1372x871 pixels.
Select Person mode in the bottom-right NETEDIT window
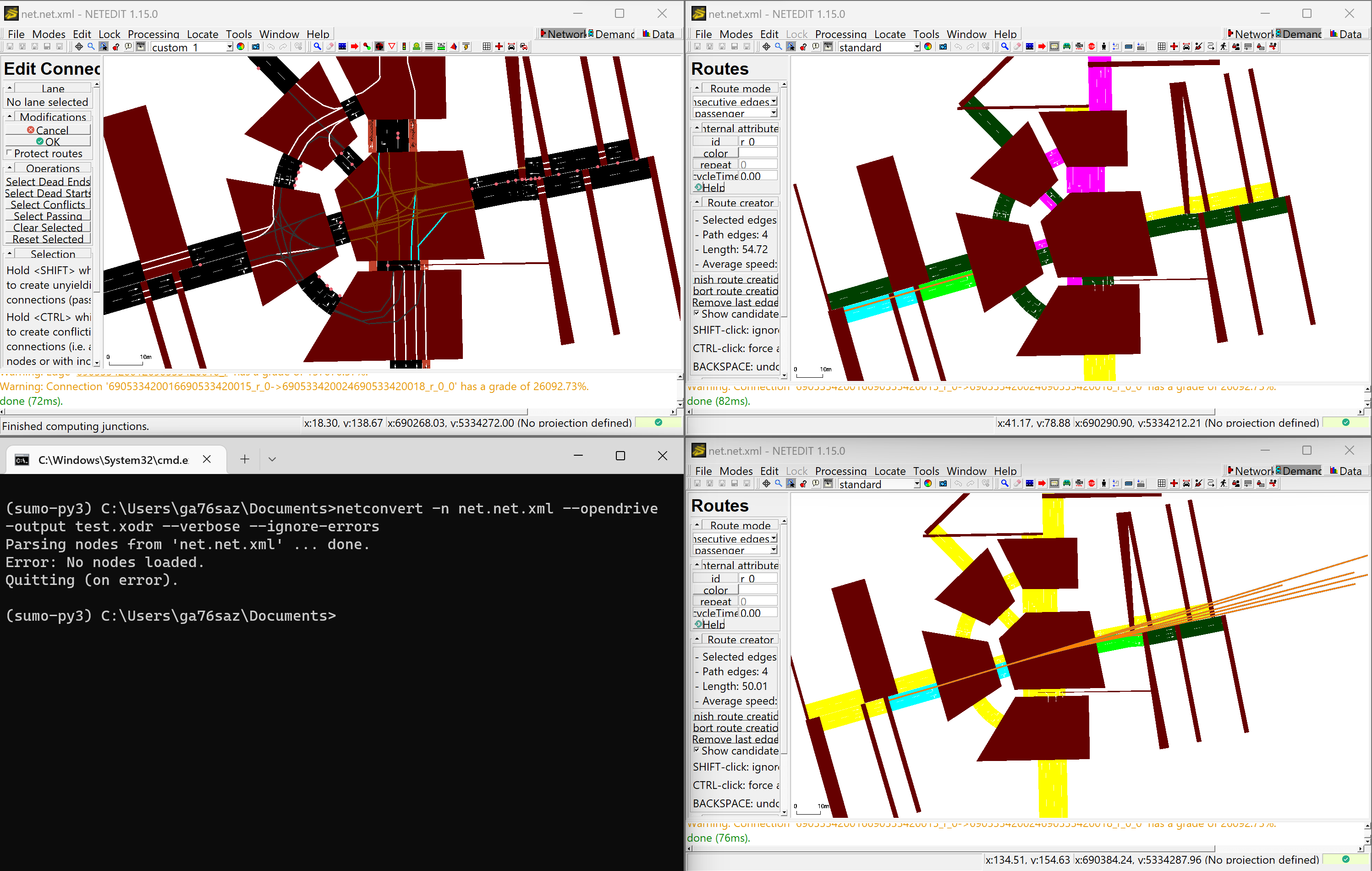point(1104,483)
